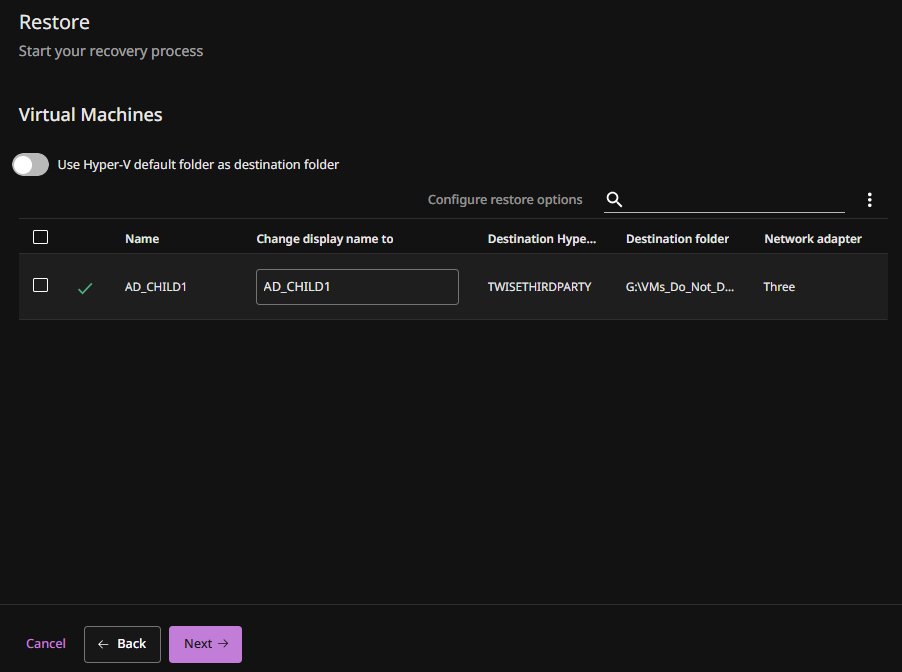This screenshot has width=902, height=672.
Task: Focus the virtual machine search field
Action: (x=735, y=200)
